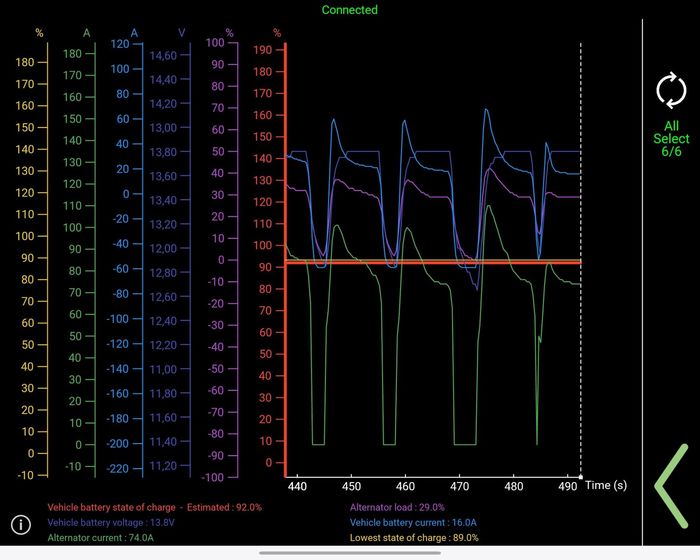Open the info icon
The width and height of the screenshot is (700, 560).
coord(21,524)
